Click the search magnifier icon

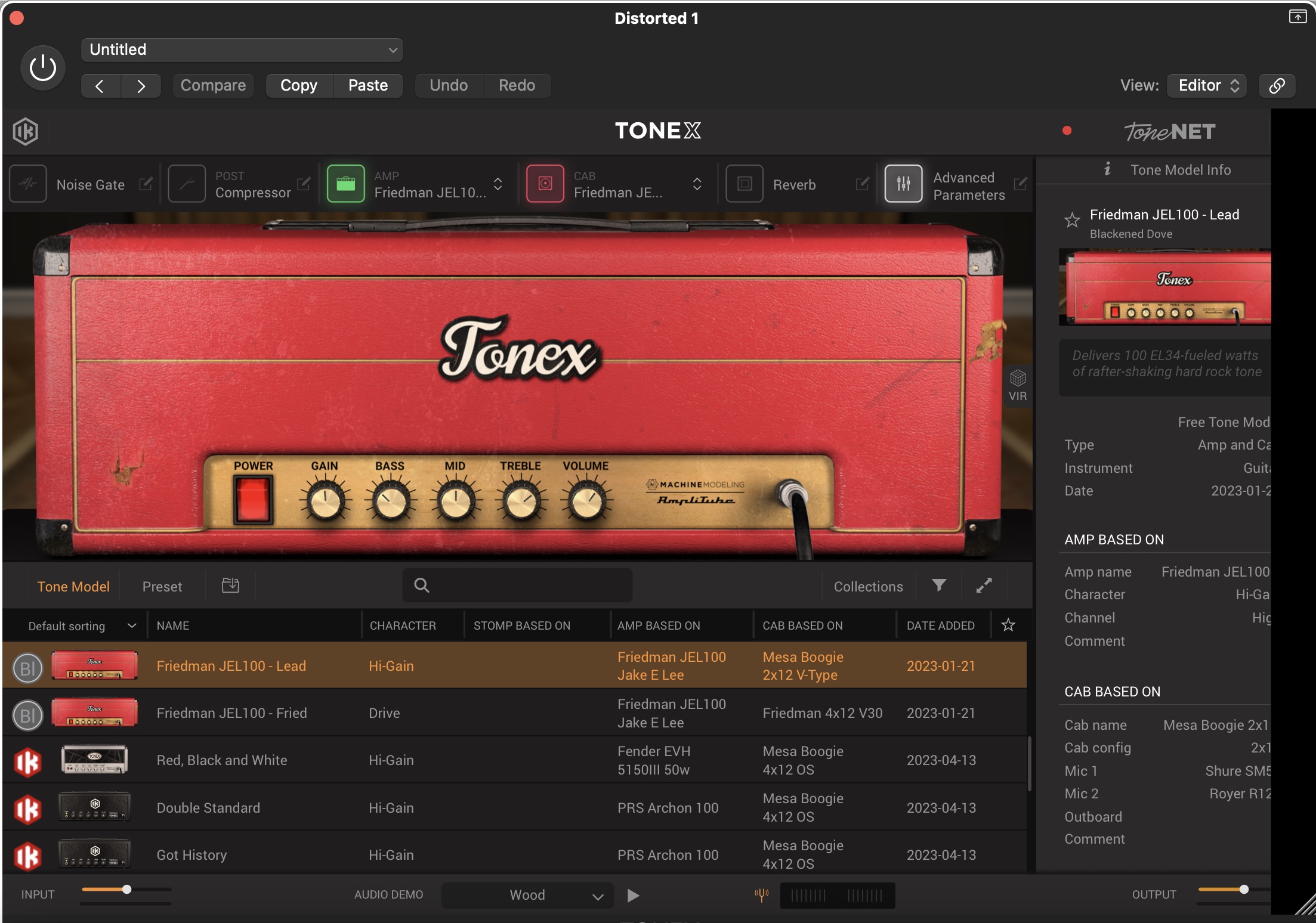click(422, 586)
